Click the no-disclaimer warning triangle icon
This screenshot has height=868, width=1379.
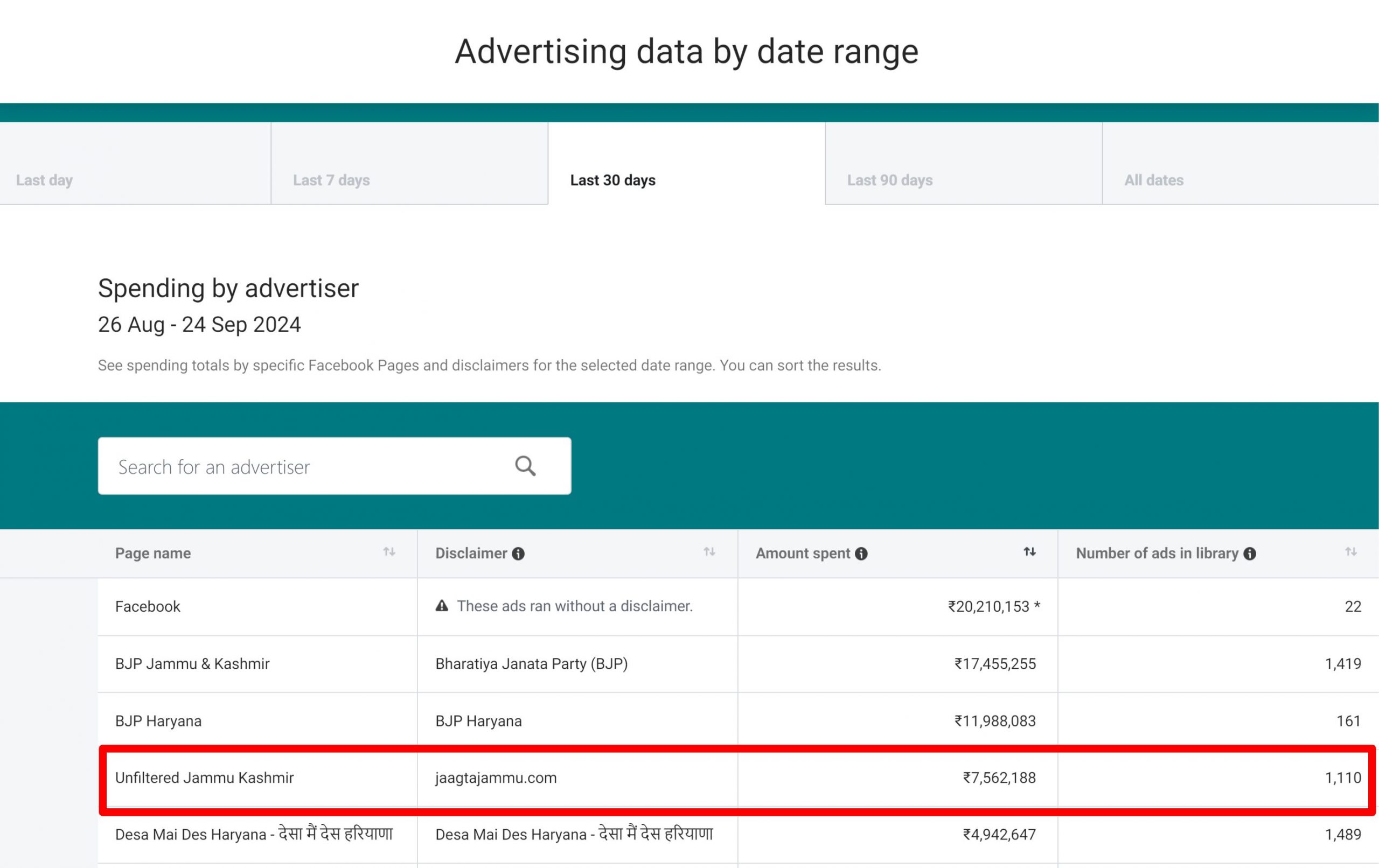[x=442, y=606]
